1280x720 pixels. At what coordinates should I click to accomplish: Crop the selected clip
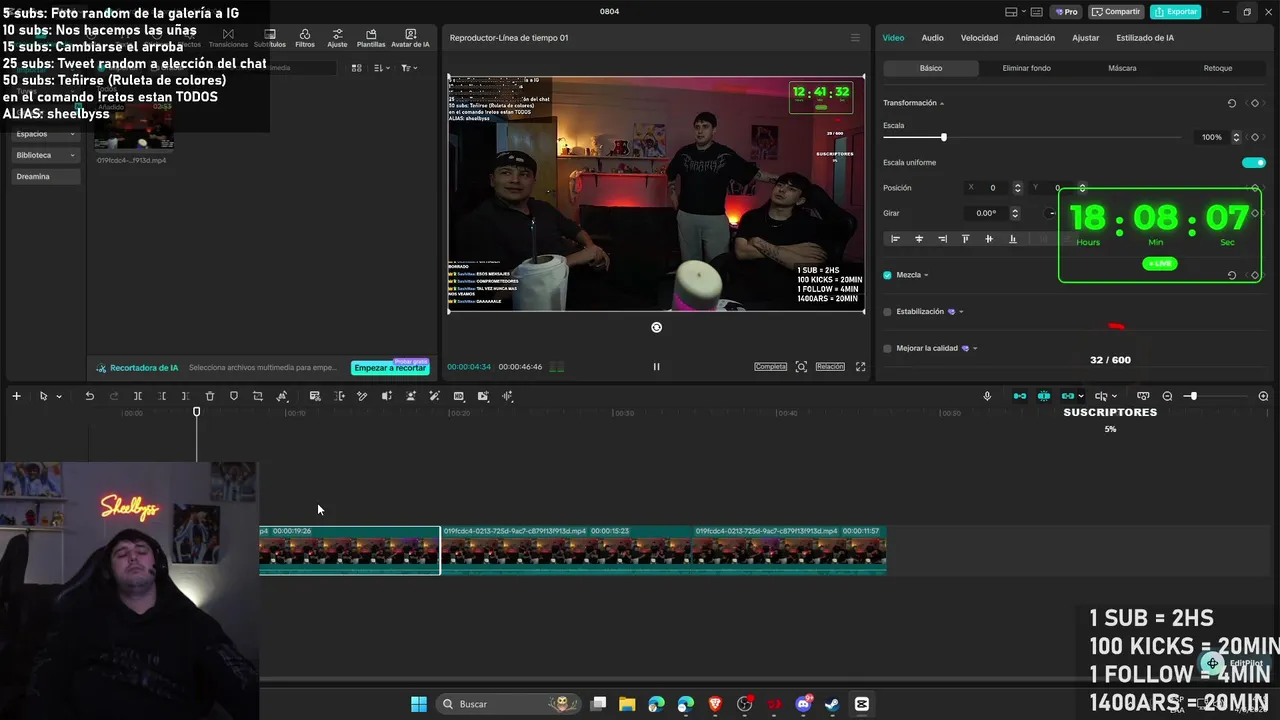[x=257, y=396]
